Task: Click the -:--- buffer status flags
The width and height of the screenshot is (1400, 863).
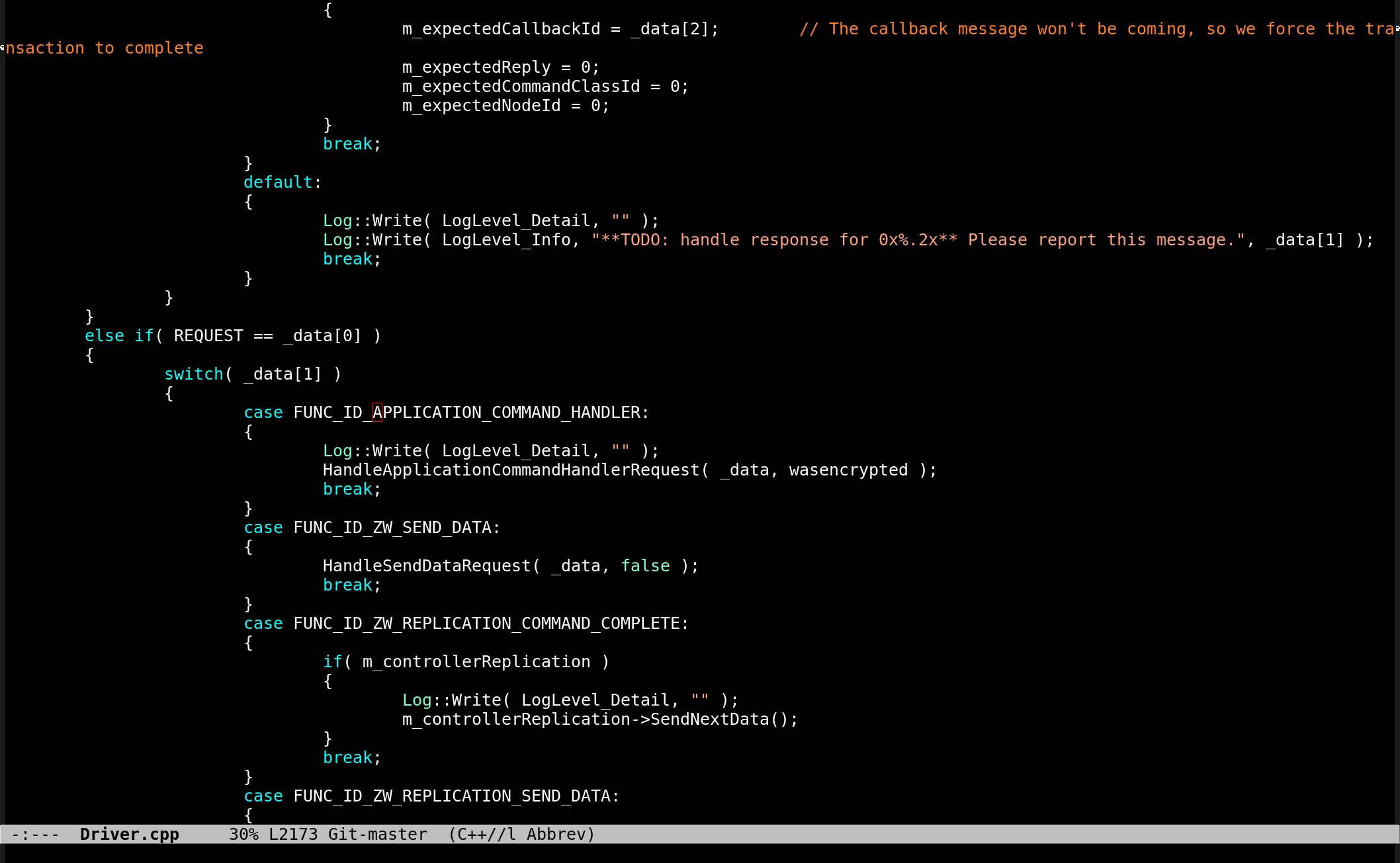Action: click(x=35, y=835)
